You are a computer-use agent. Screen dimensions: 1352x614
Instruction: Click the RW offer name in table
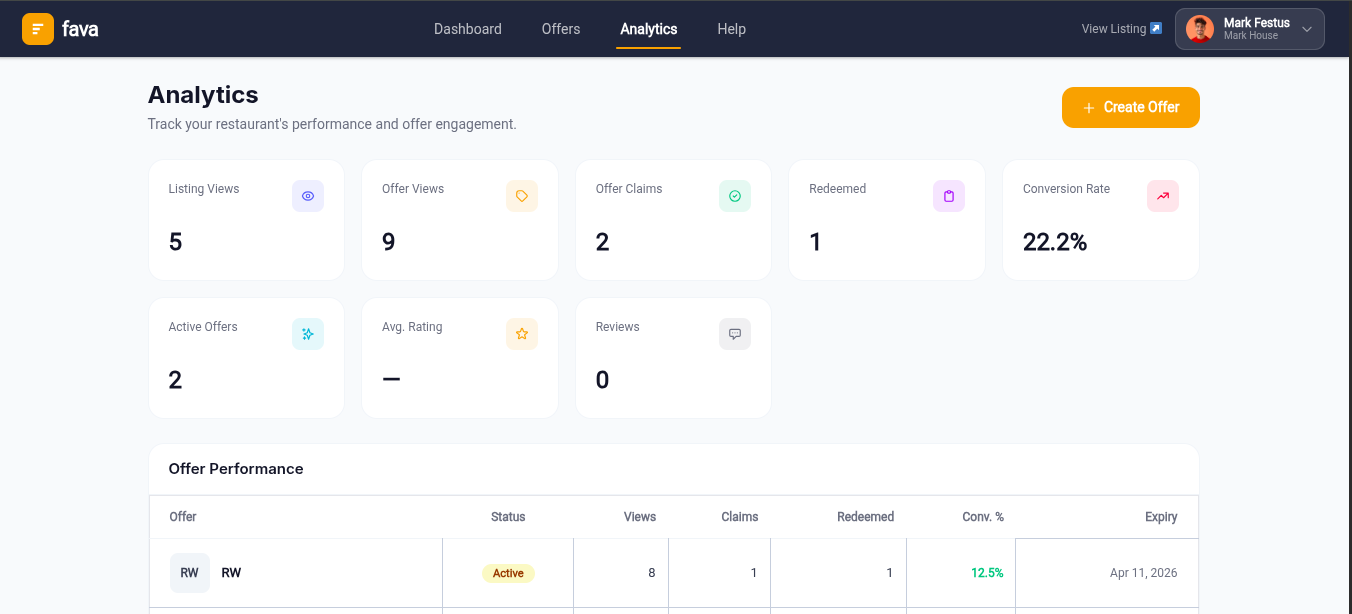pyautogui.click(x=231, y=573)
